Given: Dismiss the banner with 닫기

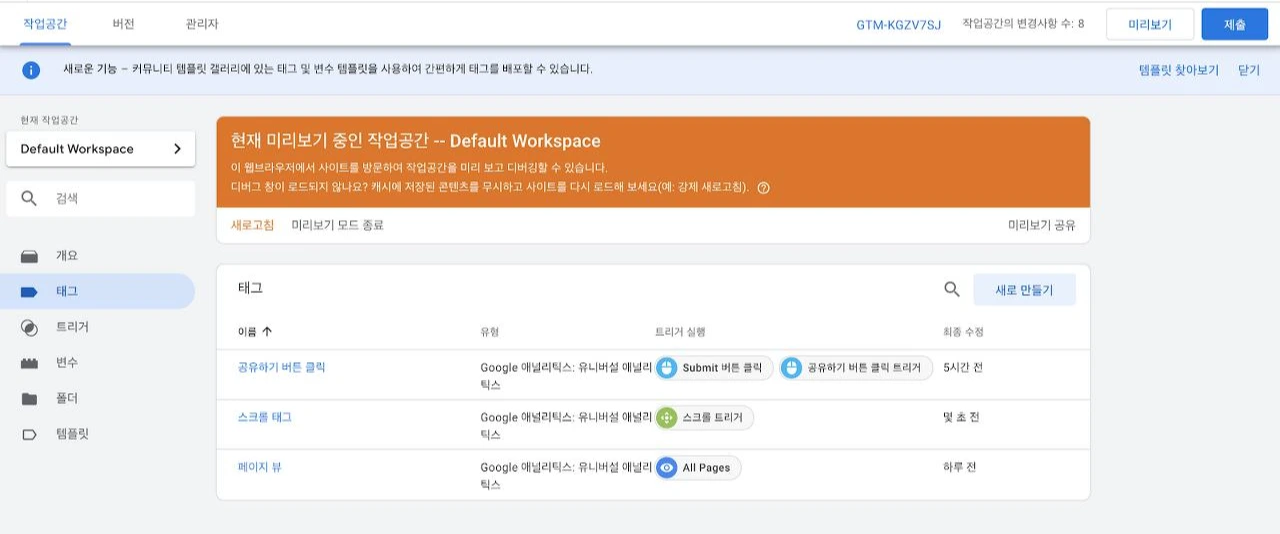Looking at the screenshot, I should (x=1249, y=70).
